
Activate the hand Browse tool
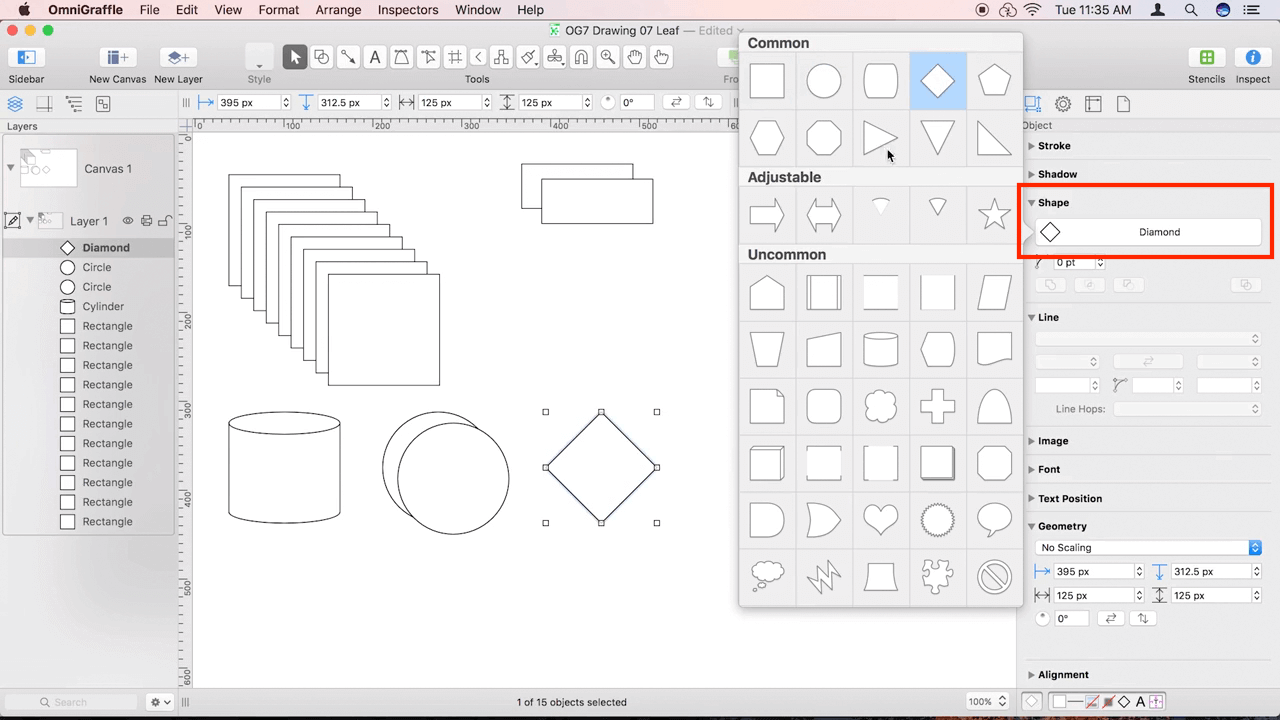pos(661,57)
